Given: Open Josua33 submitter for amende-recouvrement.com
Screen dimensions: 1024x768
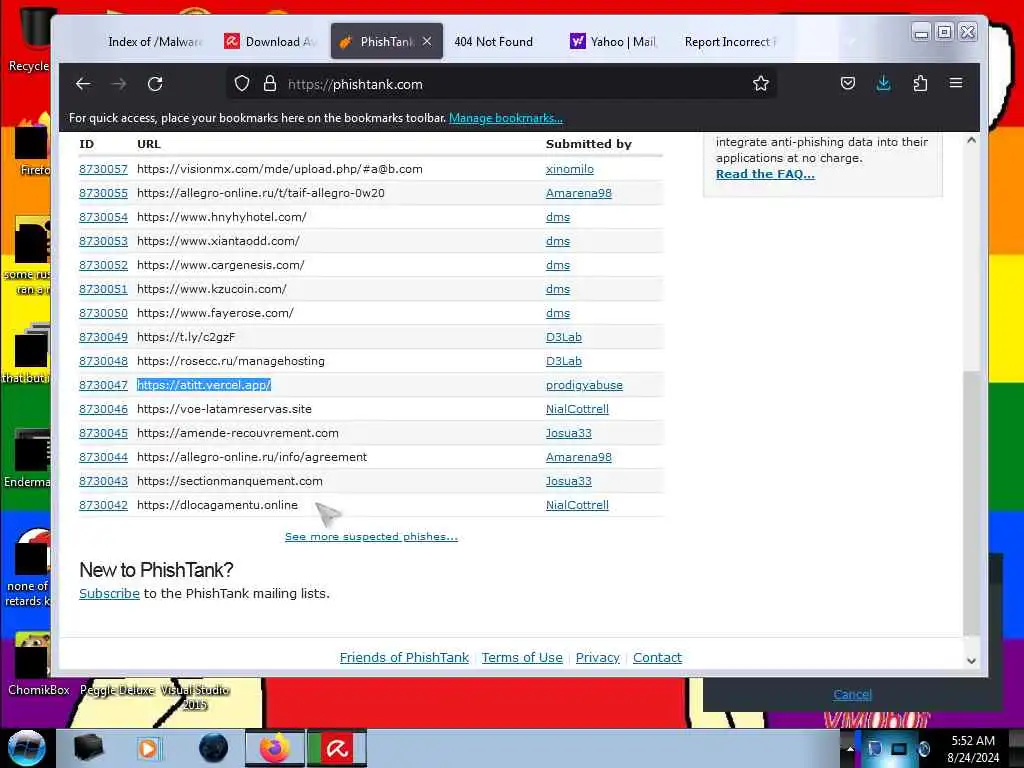Looking at the screenshot, I should pyautogui.click(x=568, y=433).
